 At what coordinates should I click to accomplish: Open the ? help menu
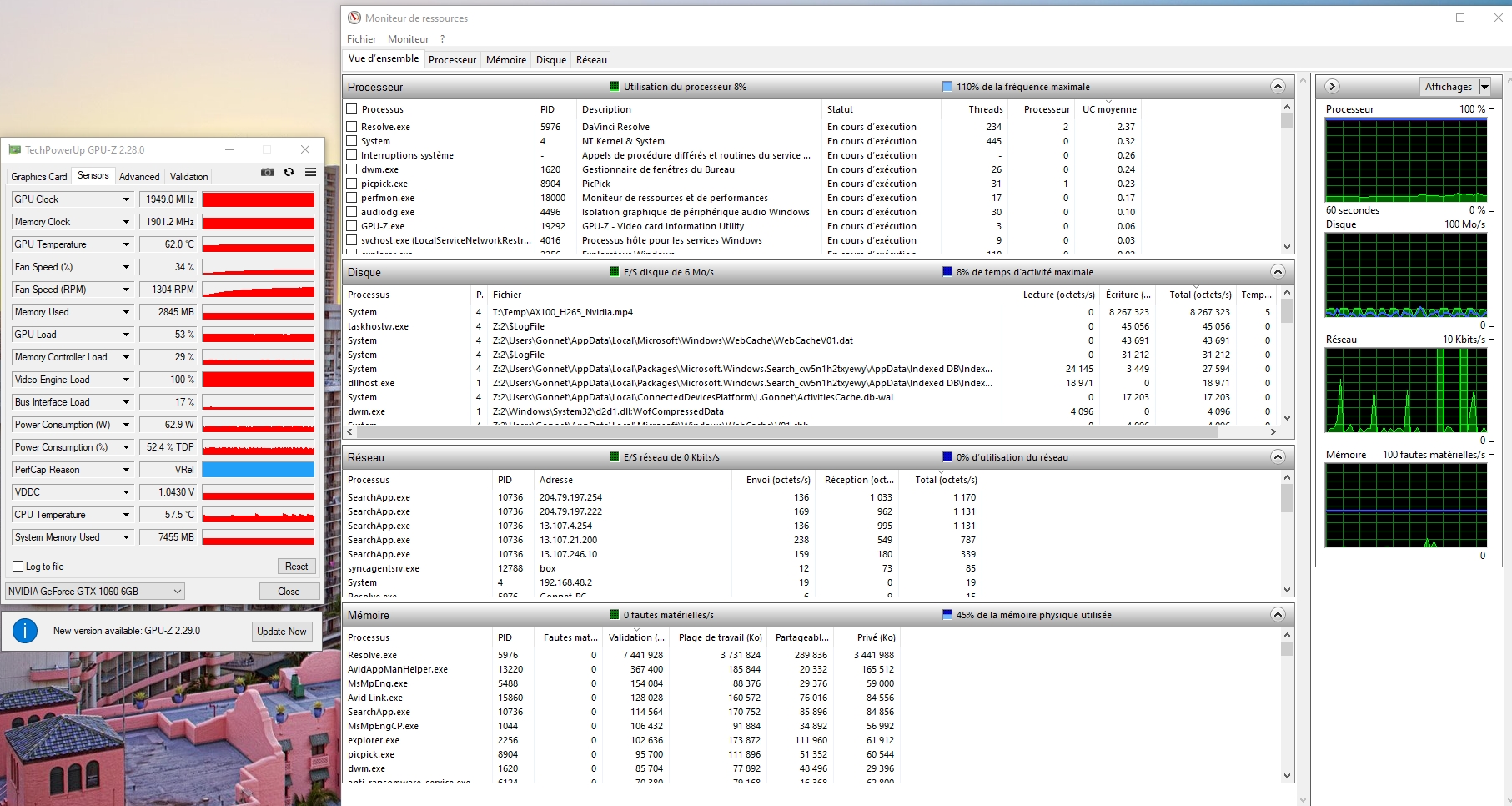tap(443, 39)
